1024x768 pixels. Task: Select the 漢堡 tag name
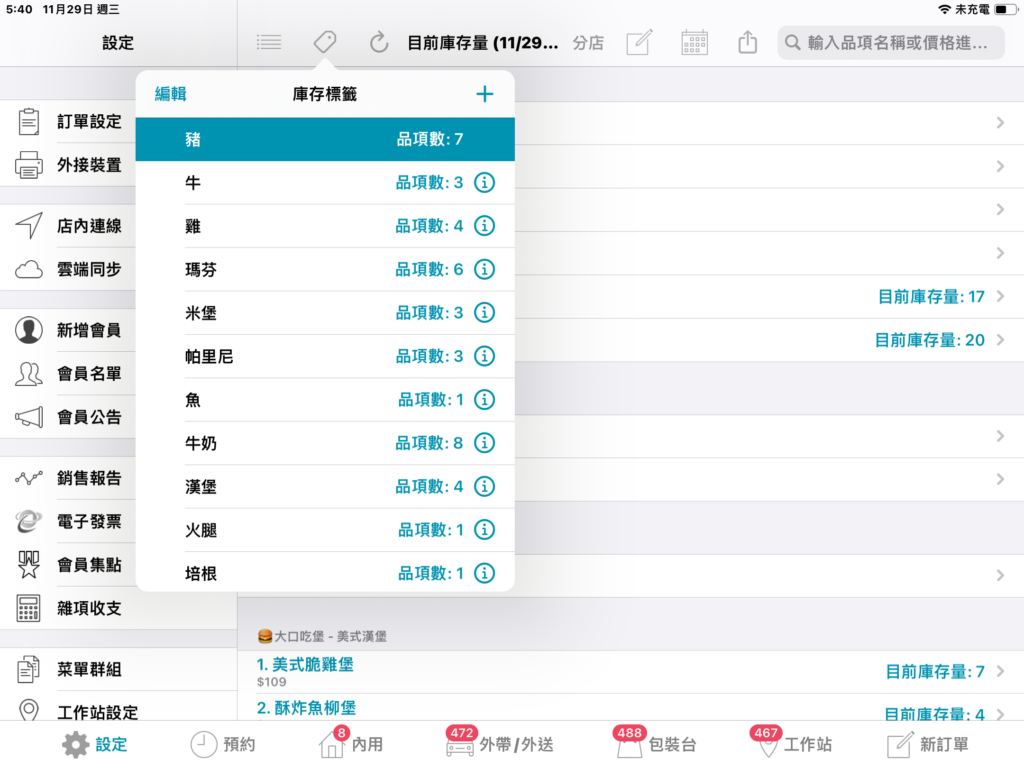200,487
